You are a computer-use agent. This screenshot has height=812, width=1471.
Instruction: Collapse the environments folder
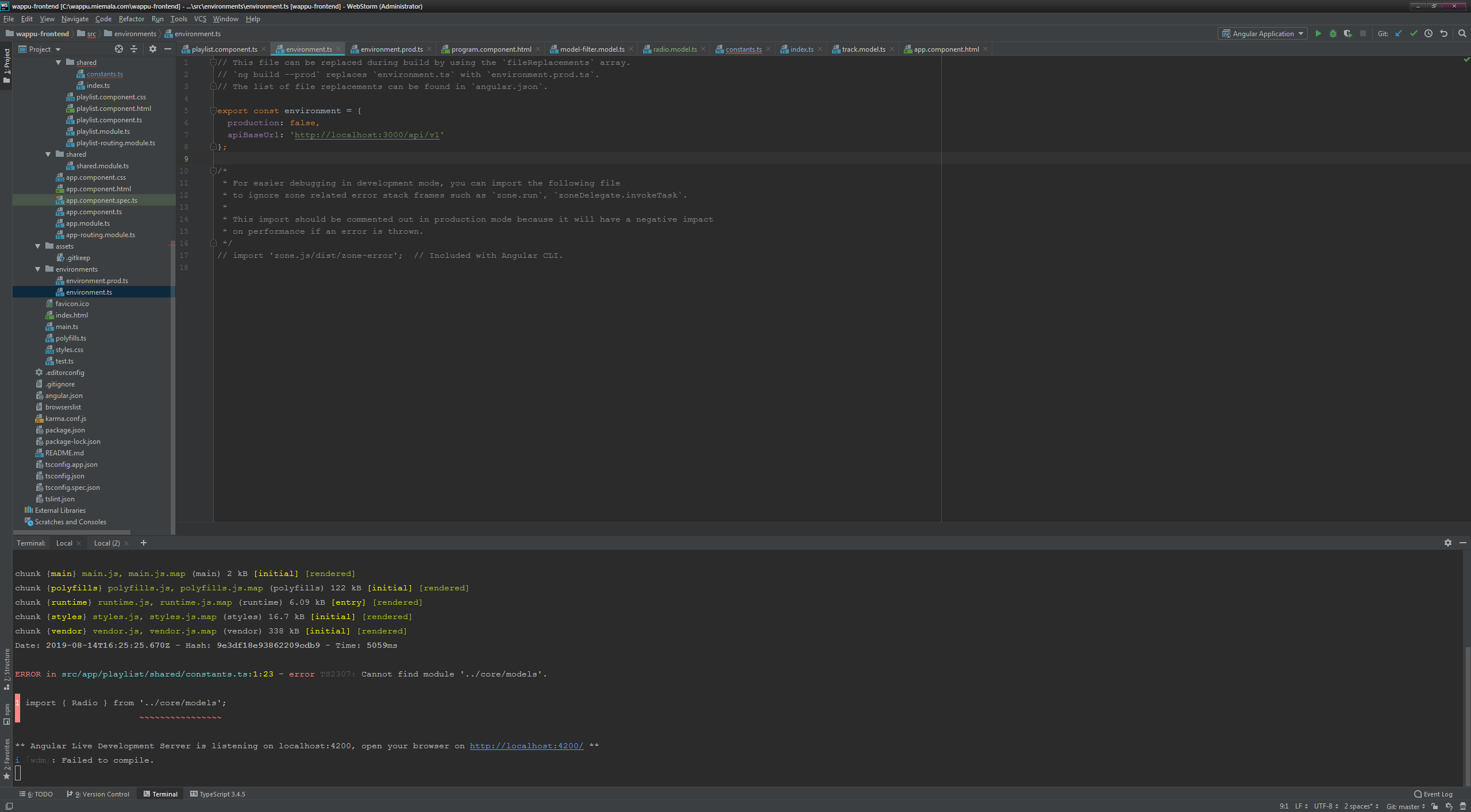click(38, 269)
